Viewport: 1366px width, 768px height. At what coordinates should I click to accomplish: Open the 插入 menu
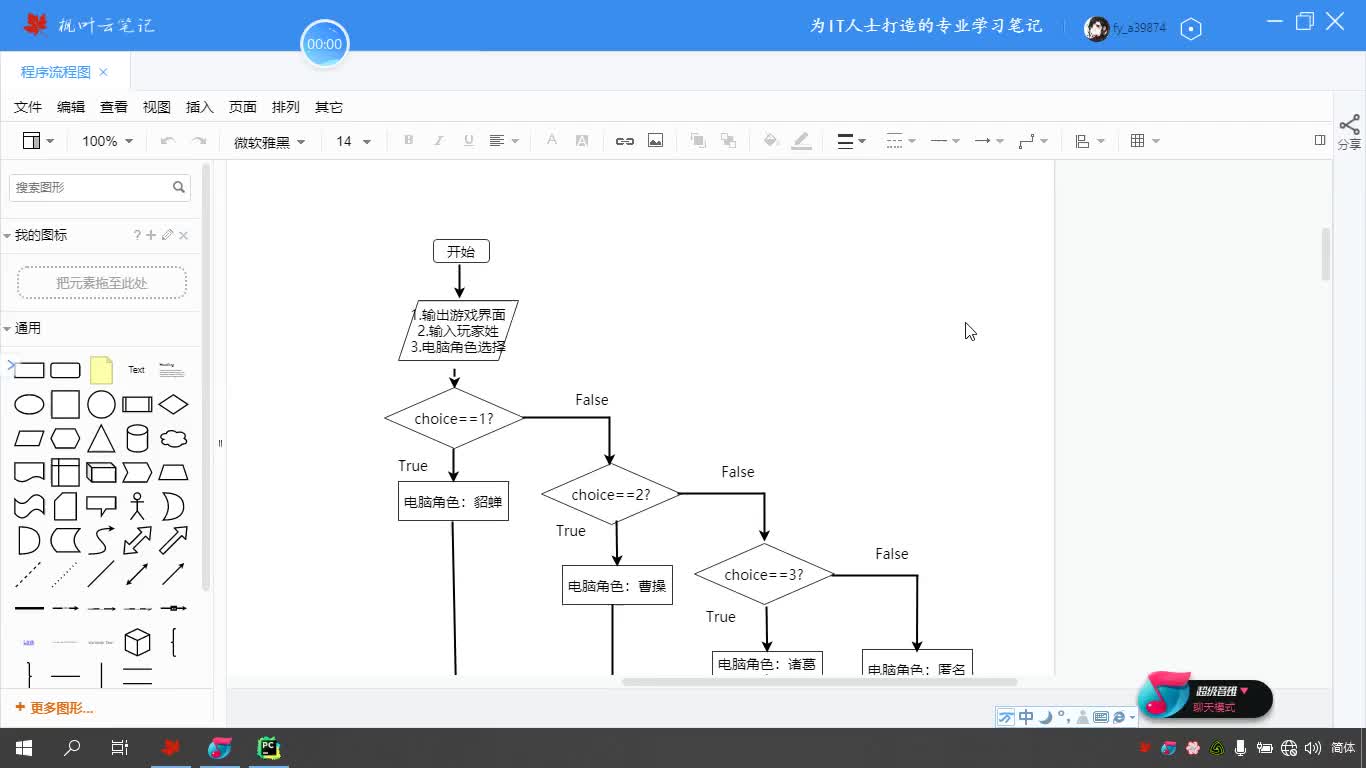(x=200, y=107)
